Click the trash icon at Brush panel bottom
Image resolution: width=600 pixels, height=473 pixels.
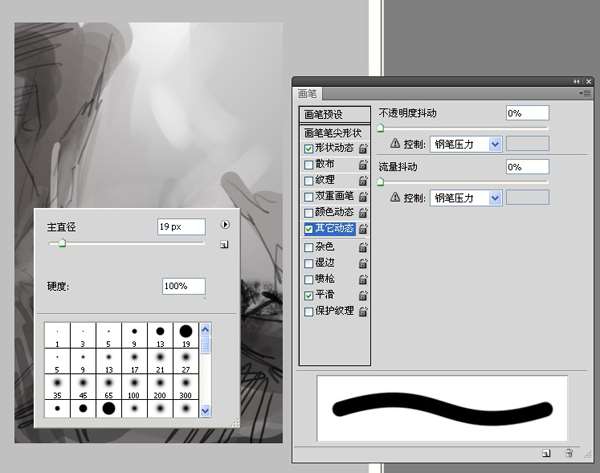click(569, 453)
